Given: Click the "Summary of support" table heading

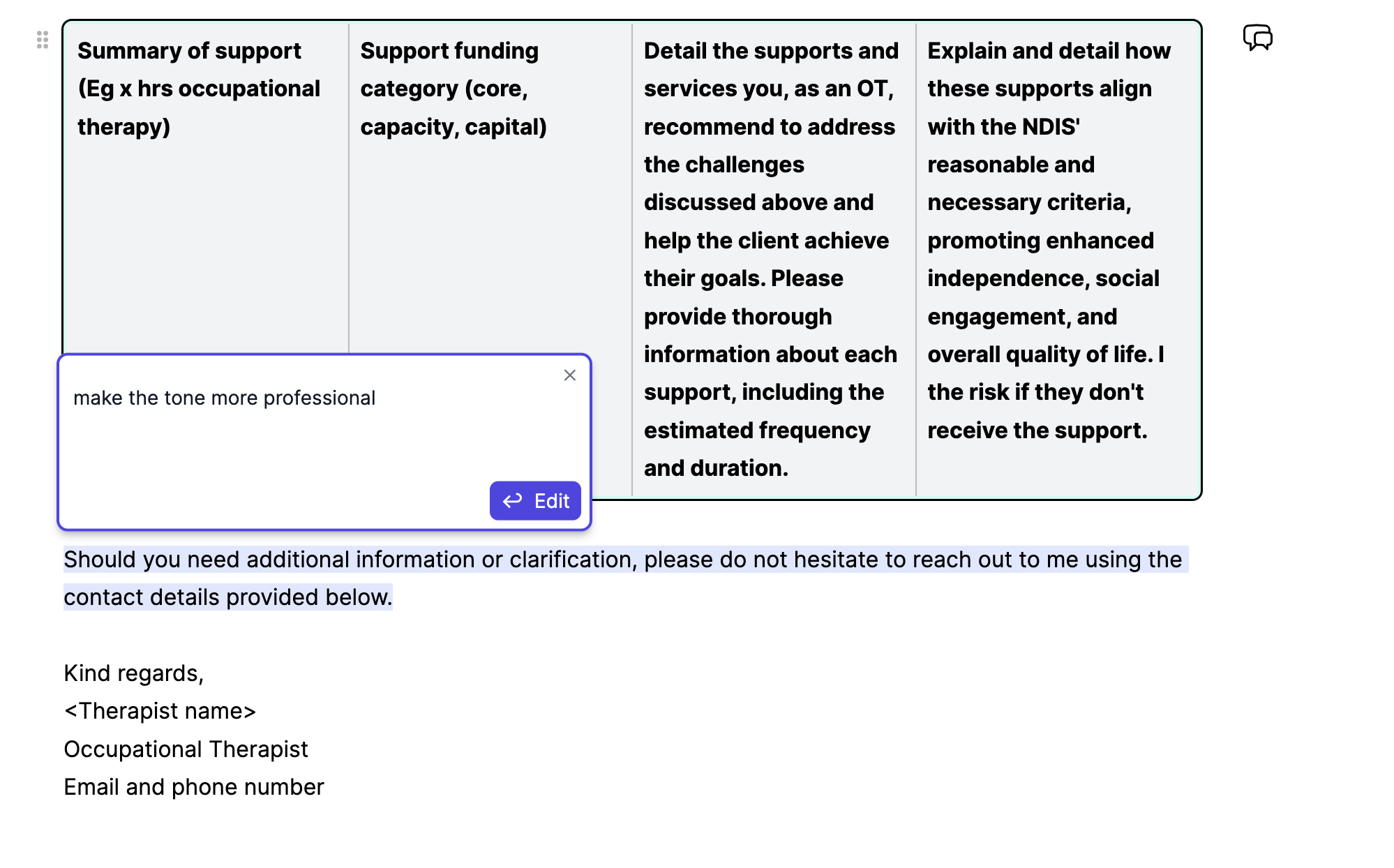Looking at the screenshot, I should 189,51.
